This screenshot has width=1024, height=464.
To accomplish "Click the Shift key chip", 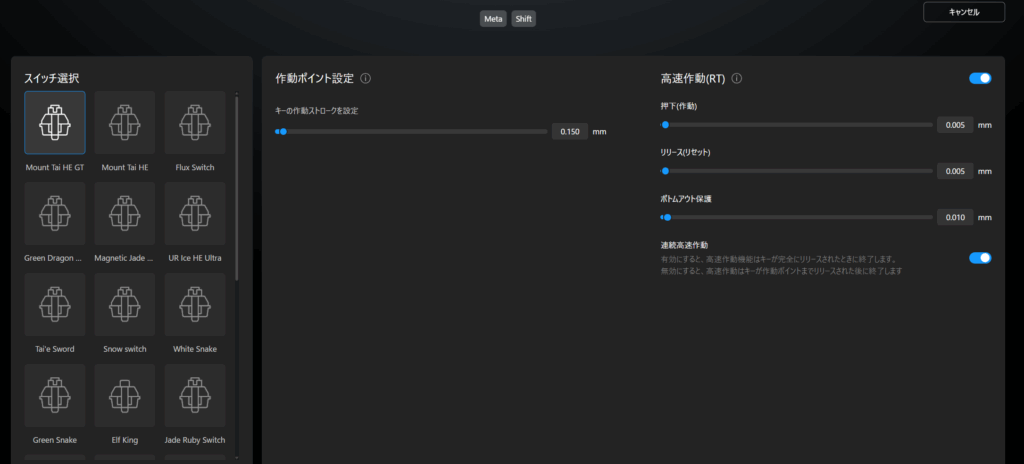I will tap(524, 19).
